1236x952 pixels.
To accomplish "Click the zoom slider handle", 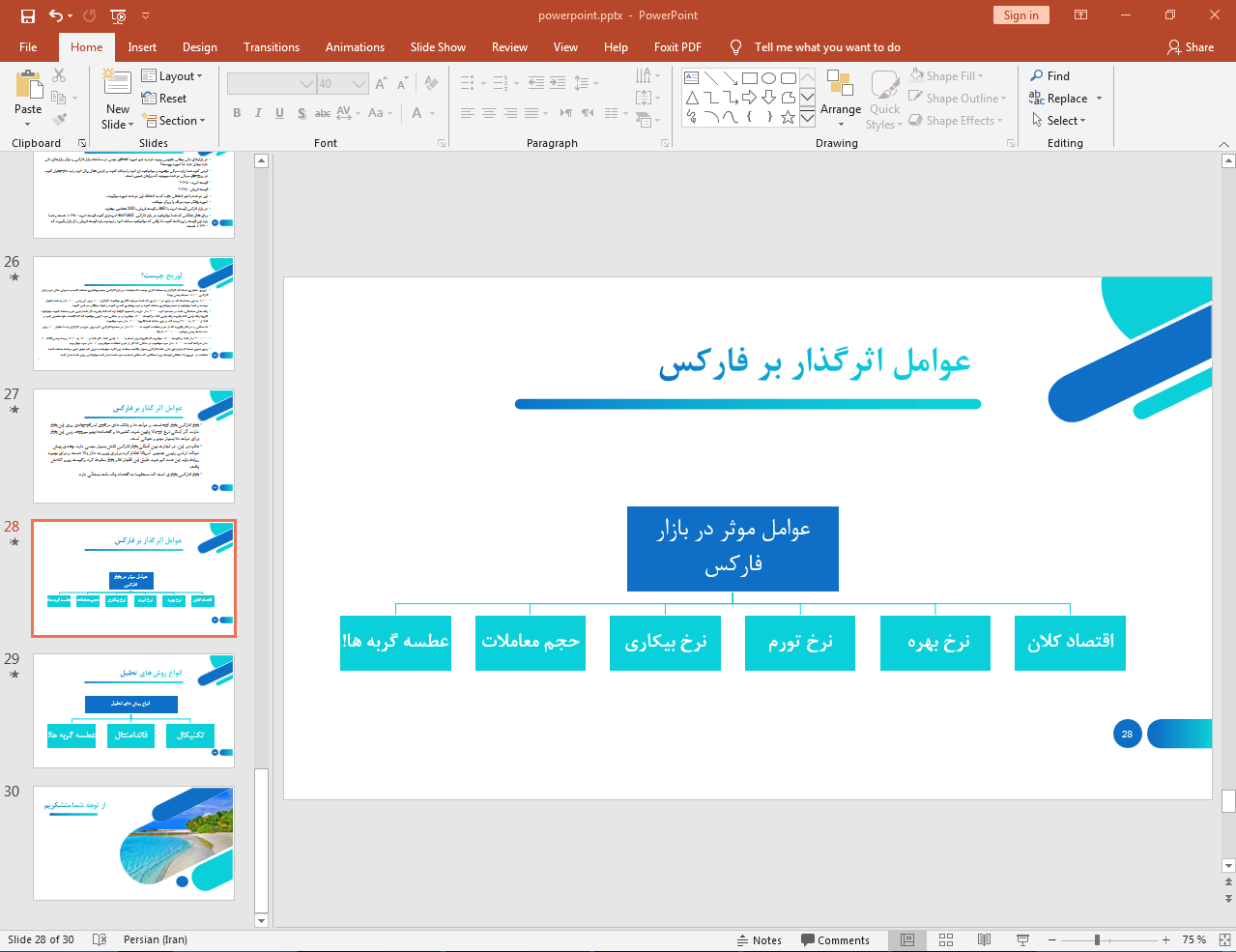I will pyautogui.click(x=1097, y=940).
